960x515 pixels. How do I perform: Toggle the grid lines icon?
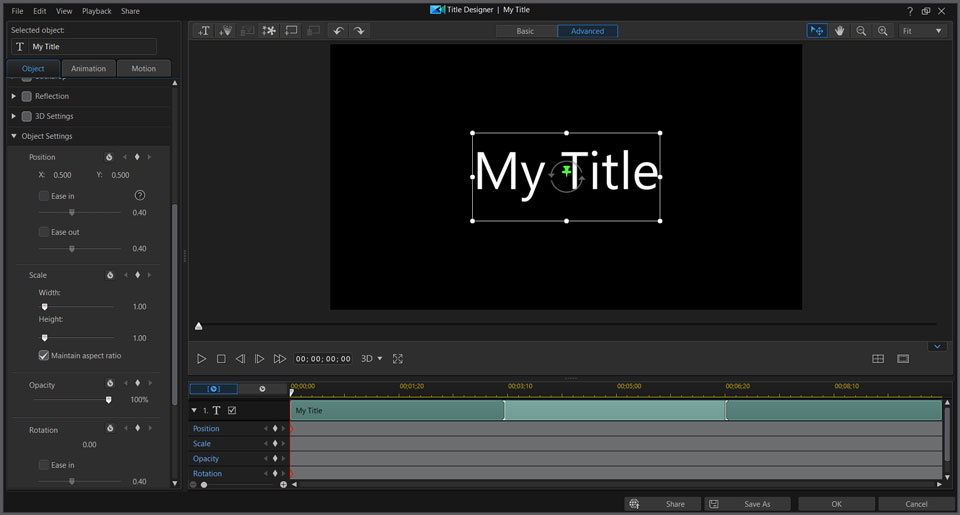tap(878, 359)
